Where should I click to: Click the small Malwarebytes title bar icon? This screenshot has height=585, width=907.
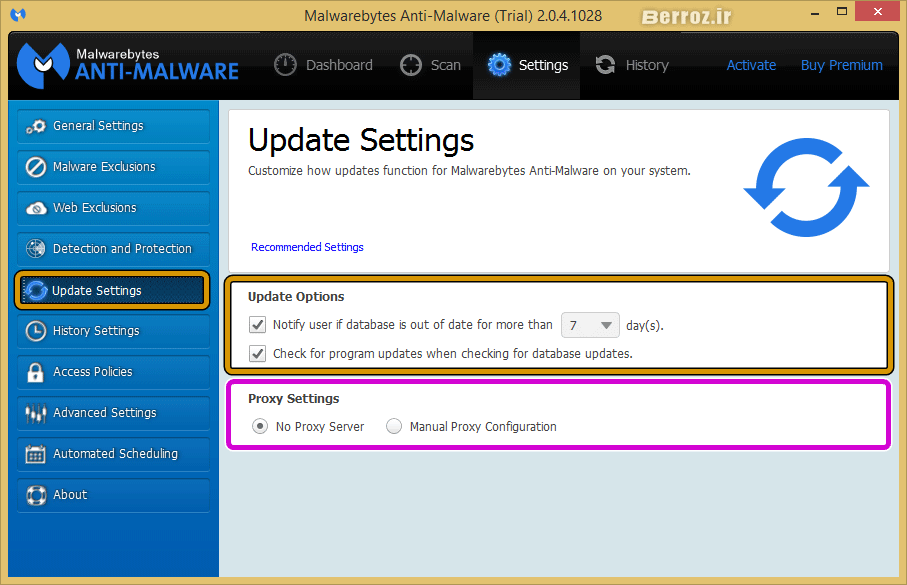point(18,14)
